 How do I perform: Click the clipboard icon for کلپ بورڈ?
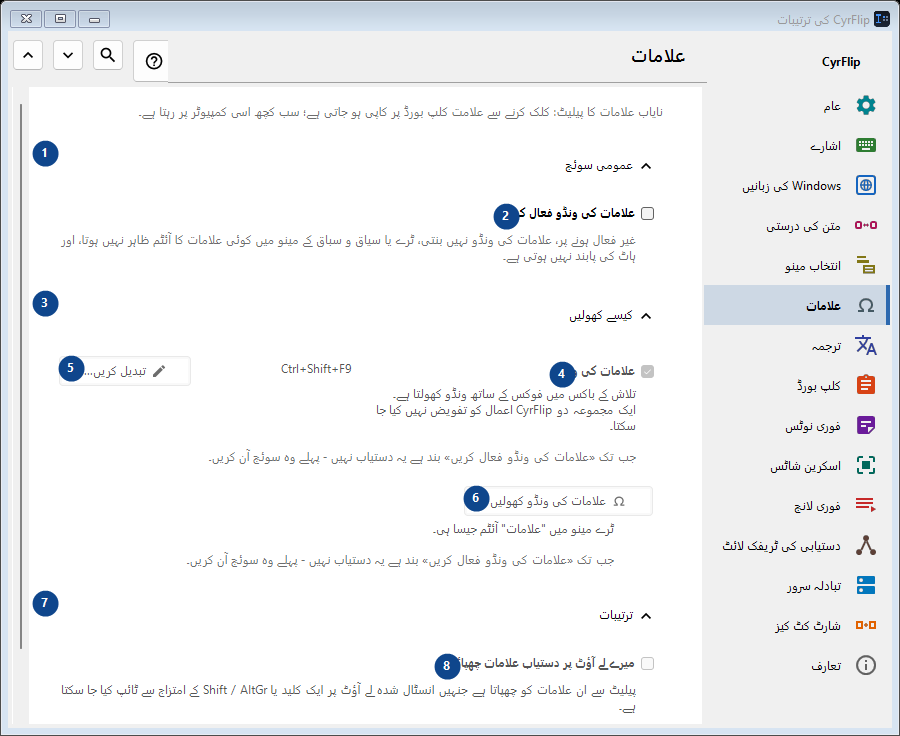(x=866, y=385)
